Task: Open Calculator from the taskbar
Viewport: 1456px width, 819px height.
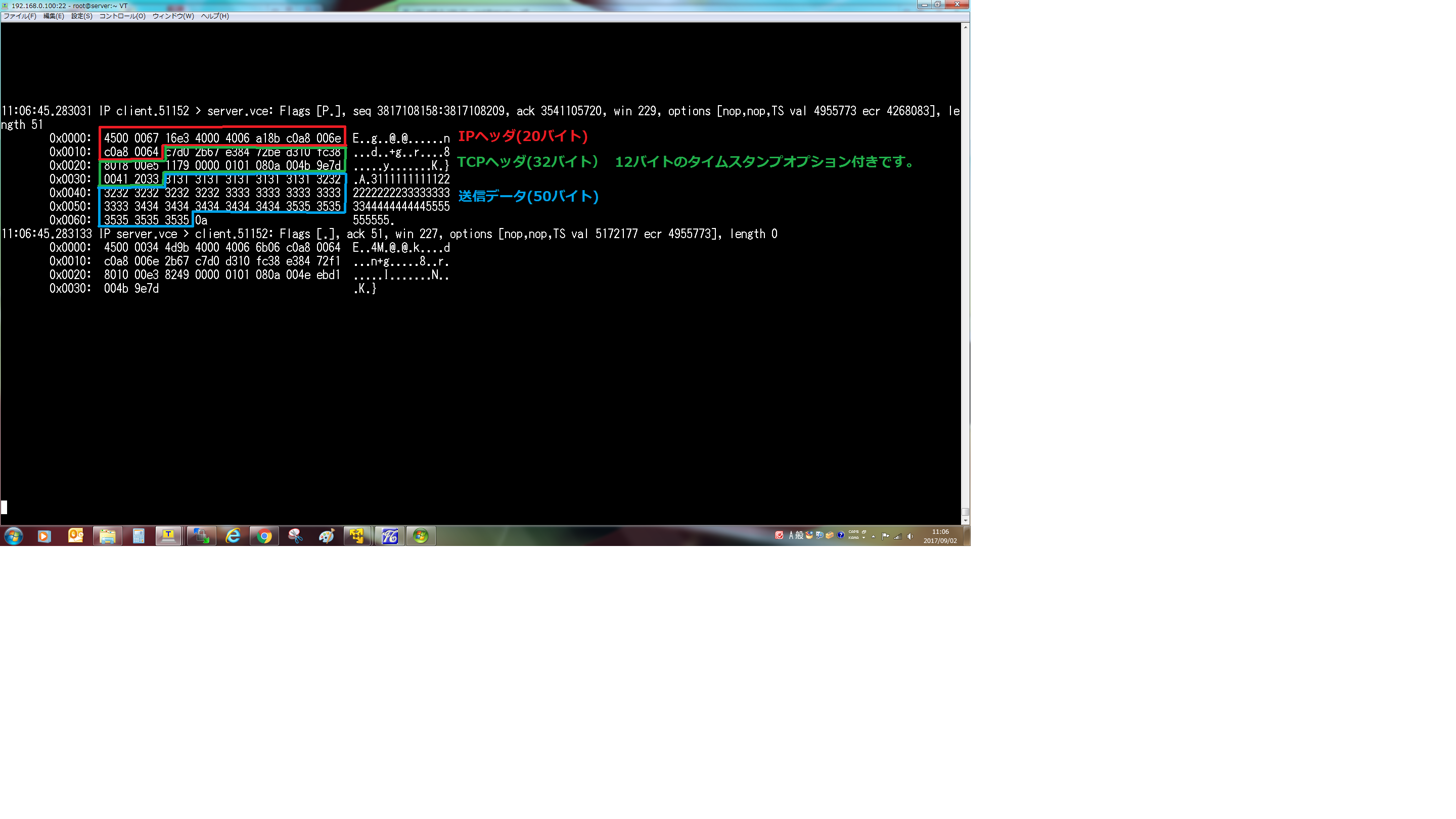Action: click(x=140, y=536)
